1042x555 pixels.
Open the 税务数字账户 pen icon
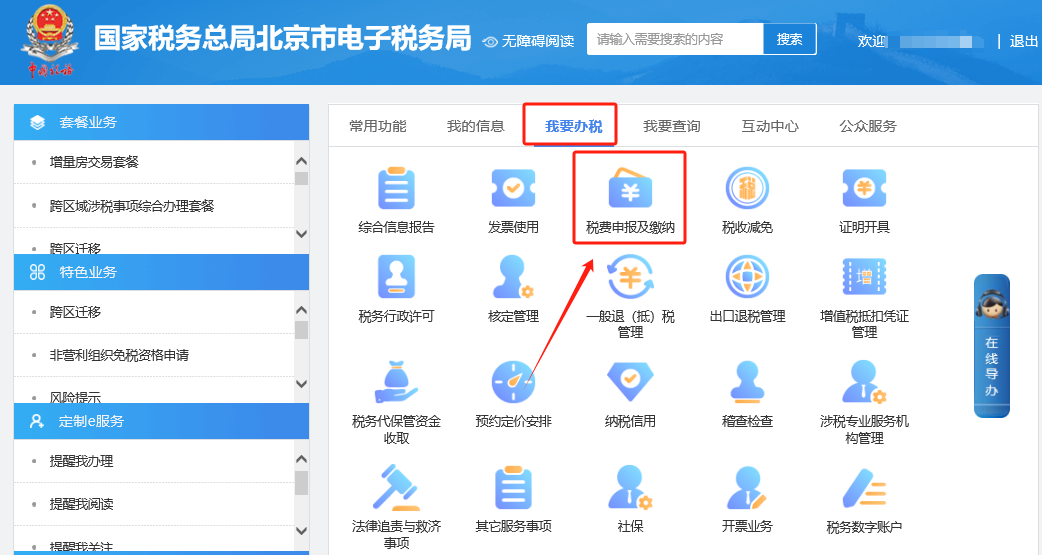864,489
